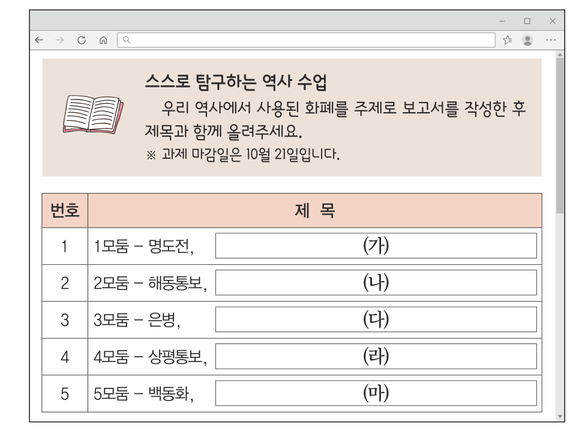Add page to favorites with star icon
The width and height of the screenshot is (576, 431).
(507, 40)
